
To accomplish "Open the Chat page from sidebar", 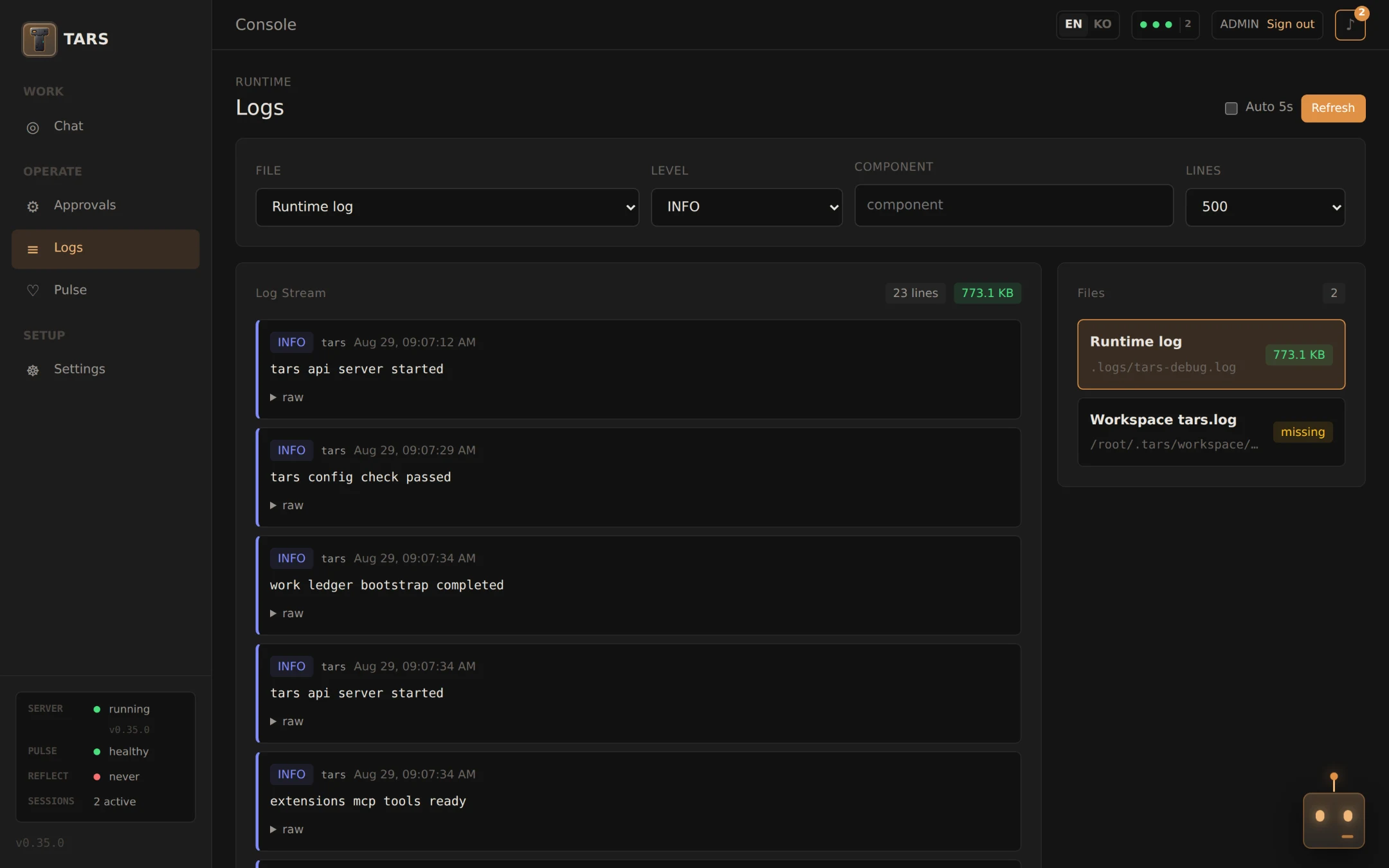I will click(105, 127).
